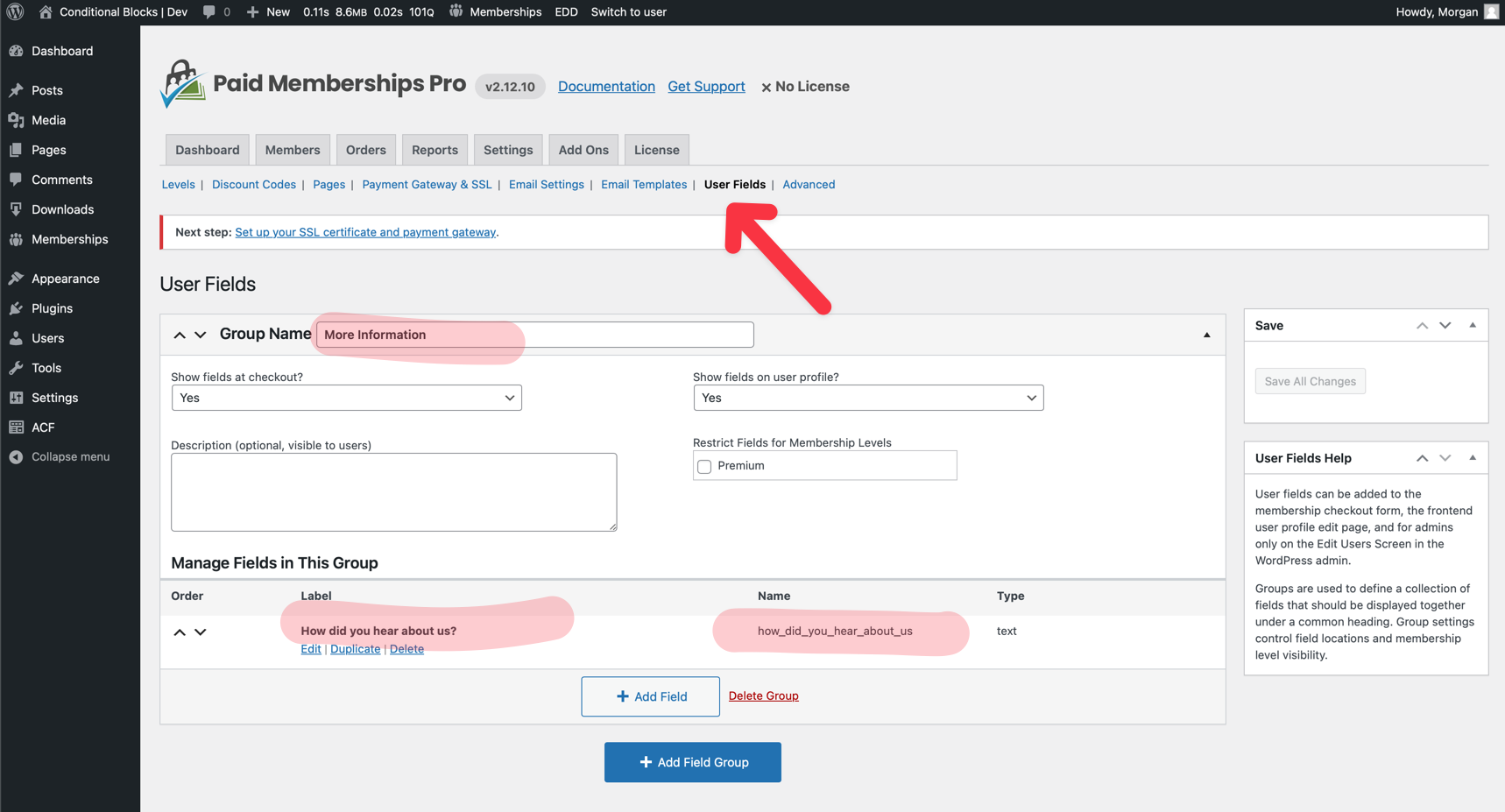This screenshot has width=1505, height=812.
Task: Switch to the Members tab
Action: point(293,149)
